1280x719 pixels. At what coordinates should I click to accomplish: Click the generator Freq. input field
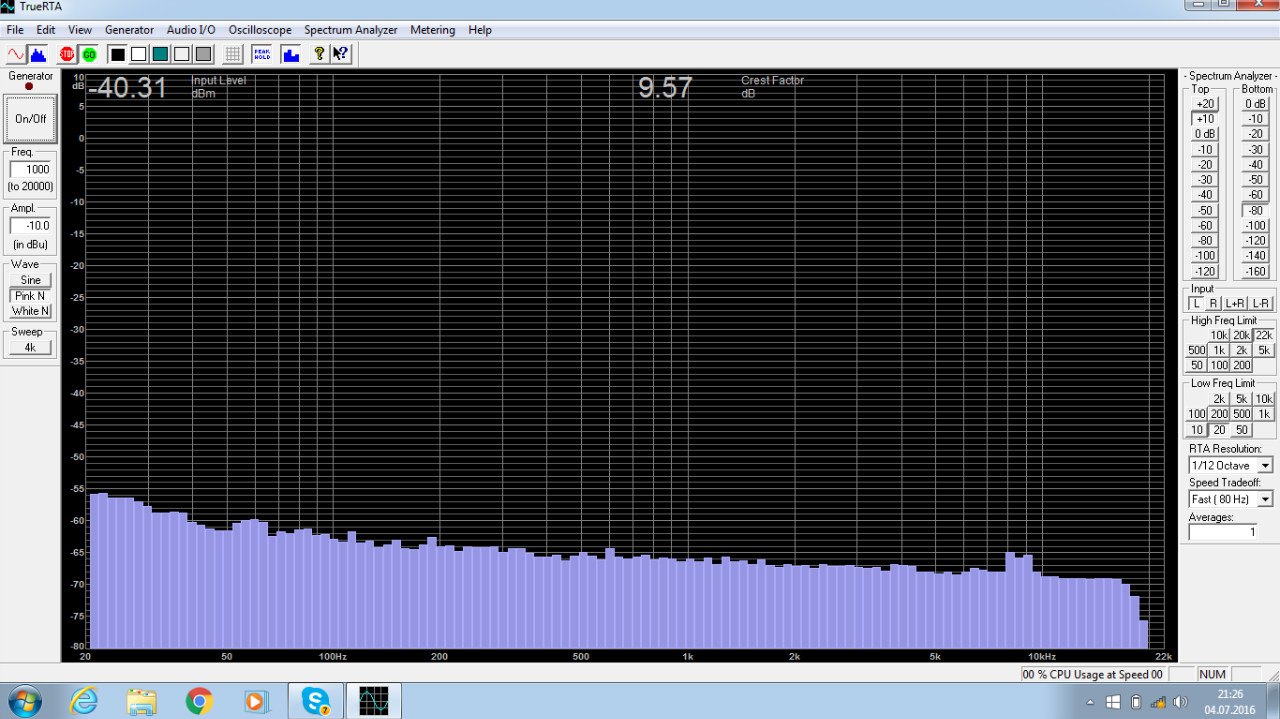pyautogui.click(x=31, y=170)
